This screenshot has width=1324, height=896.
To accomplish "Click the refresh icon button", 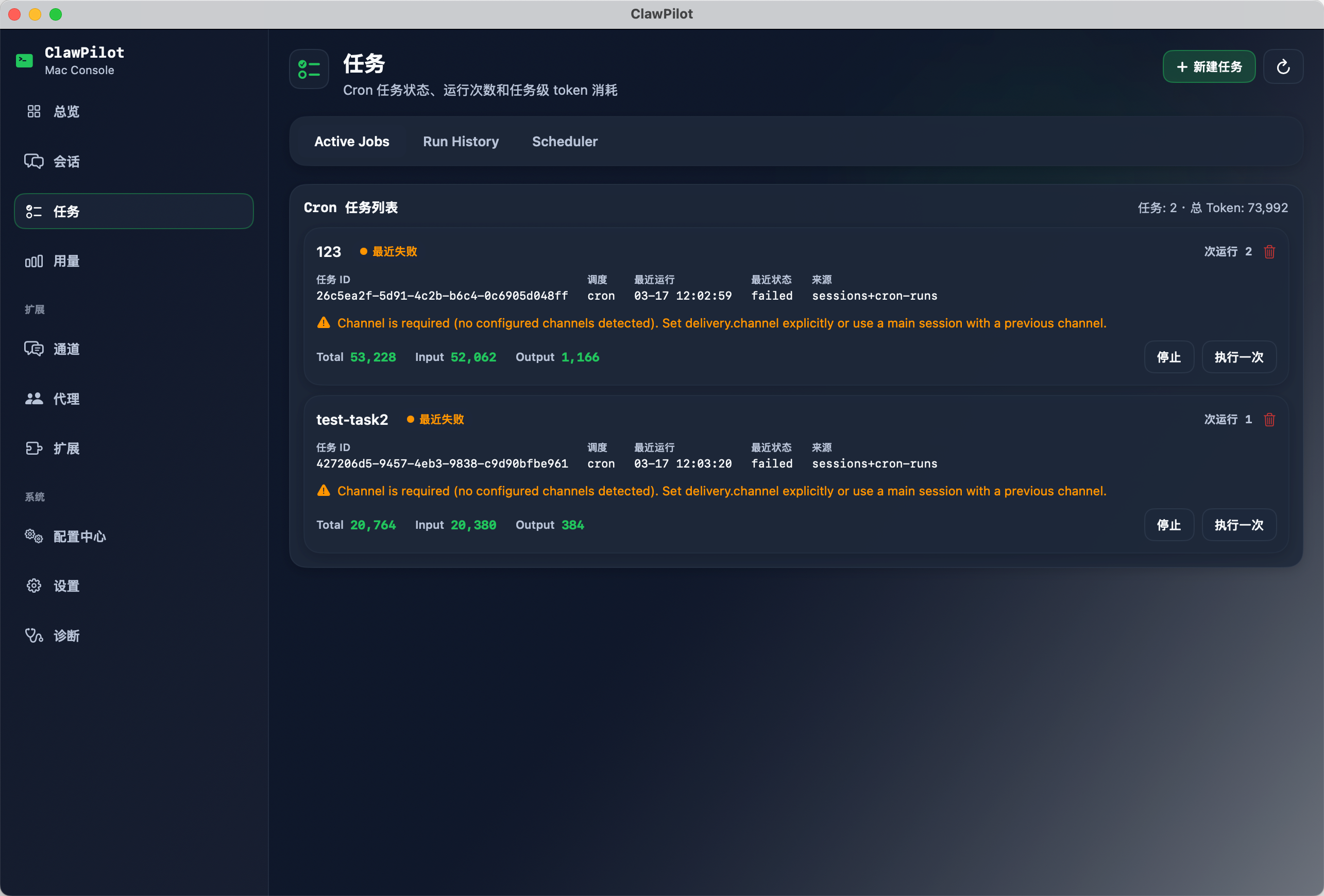I will click(x=1283, y=66).
